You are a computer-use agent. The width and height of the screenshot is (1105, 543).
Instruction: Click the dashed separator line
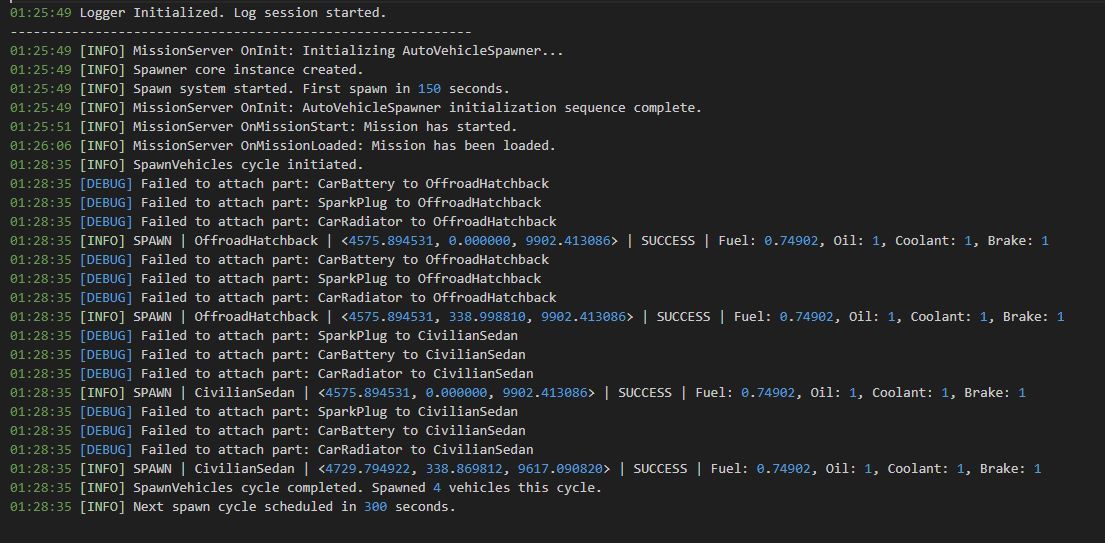(240, 32)
